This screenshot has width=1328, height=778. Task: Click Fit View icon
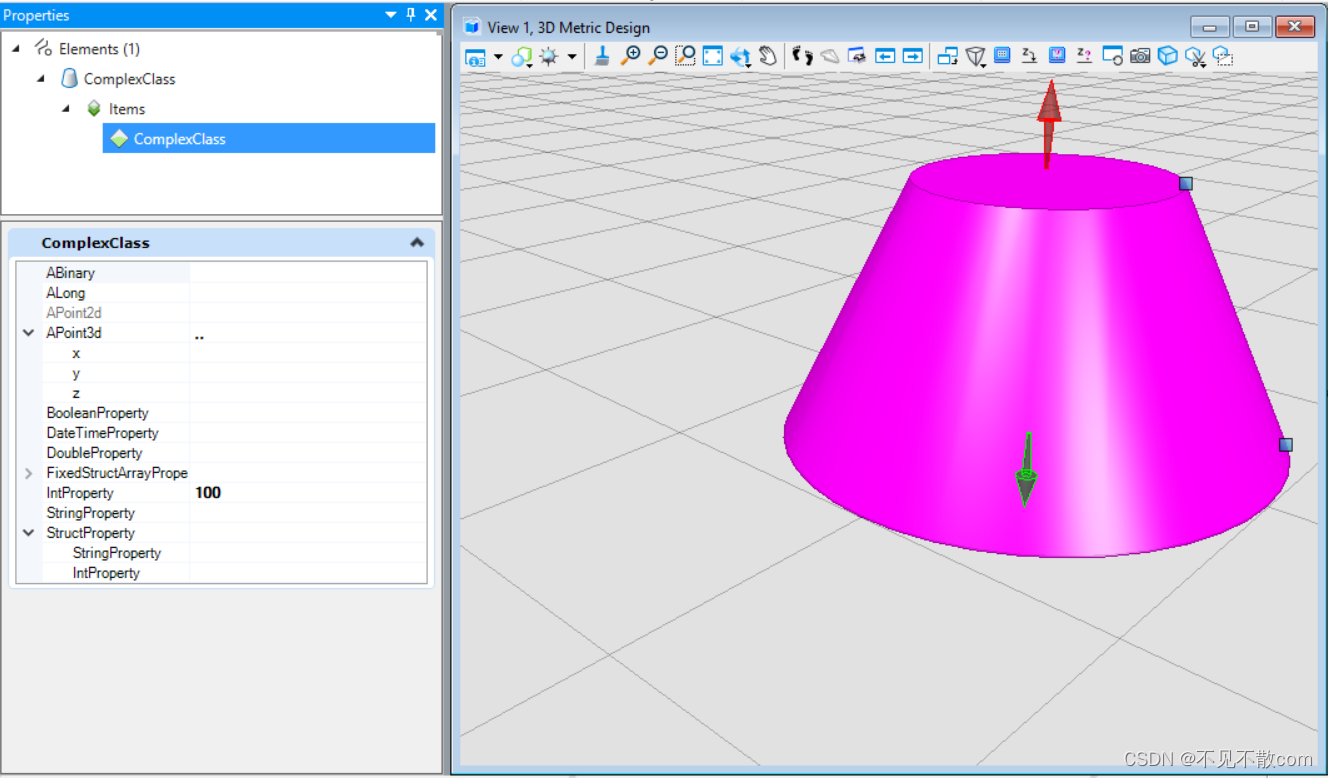point(712,56)
